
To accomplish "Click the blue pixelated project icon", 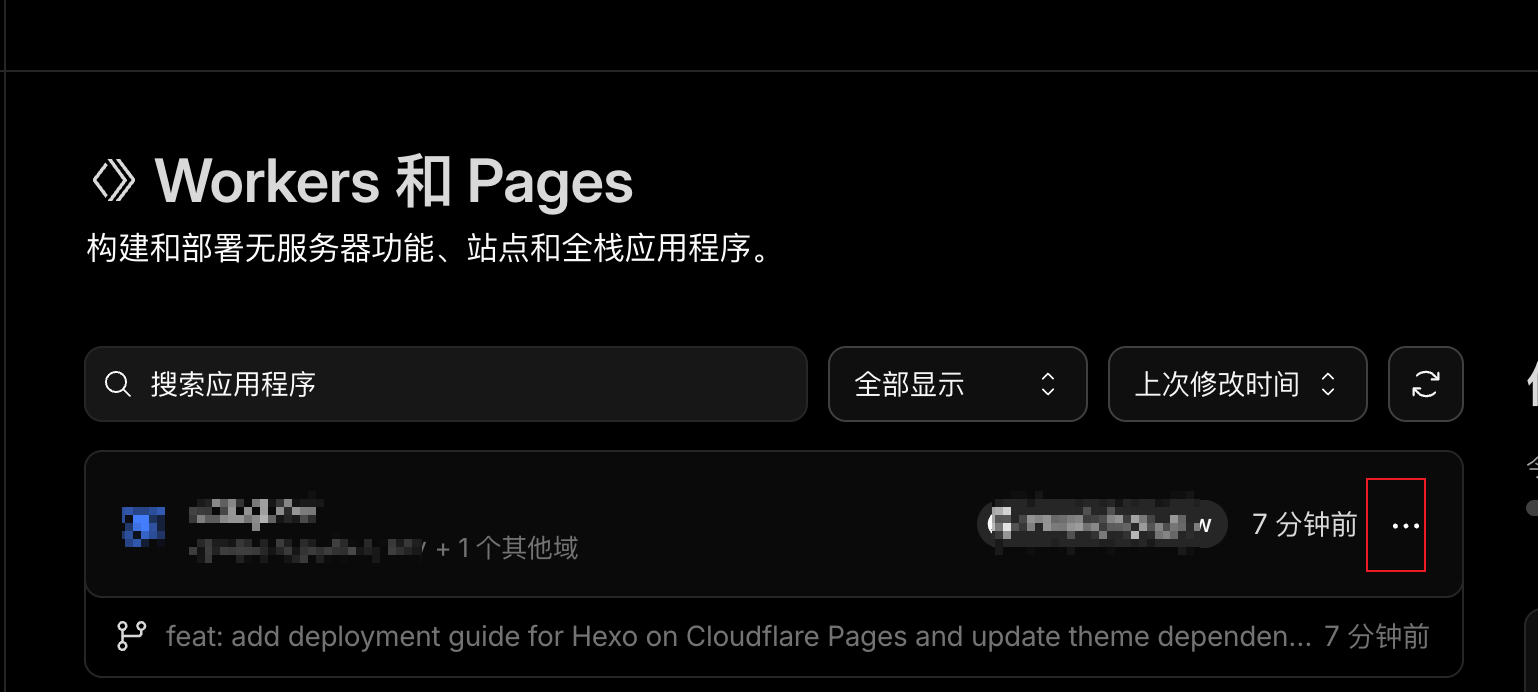I will (x=143, y=526).
